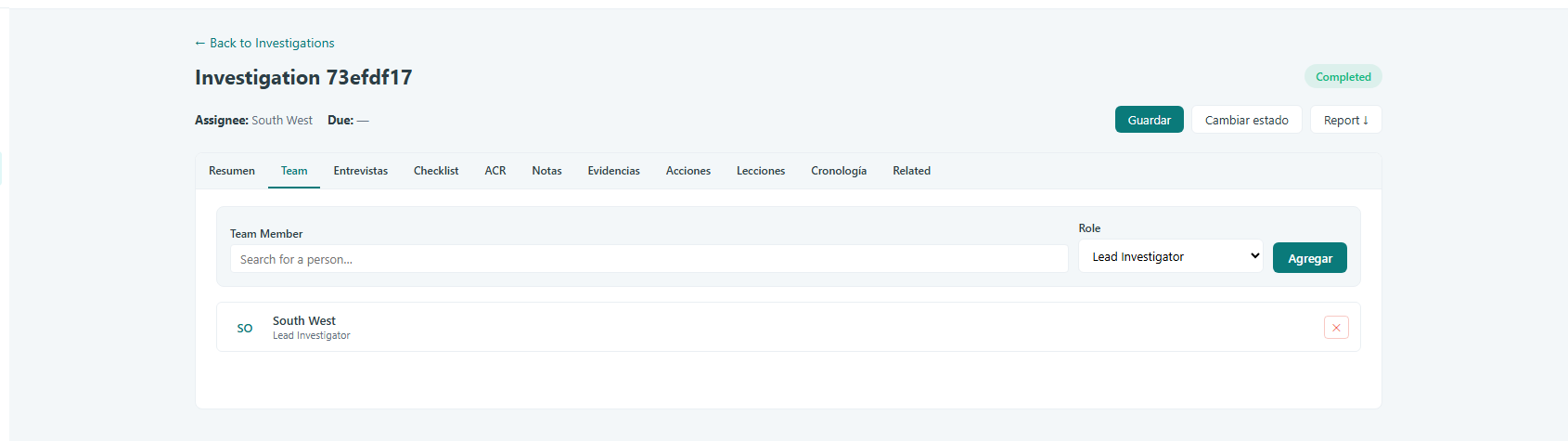View the Acciones tab
Screen dimensions: 1568x441
pos(688,171)
